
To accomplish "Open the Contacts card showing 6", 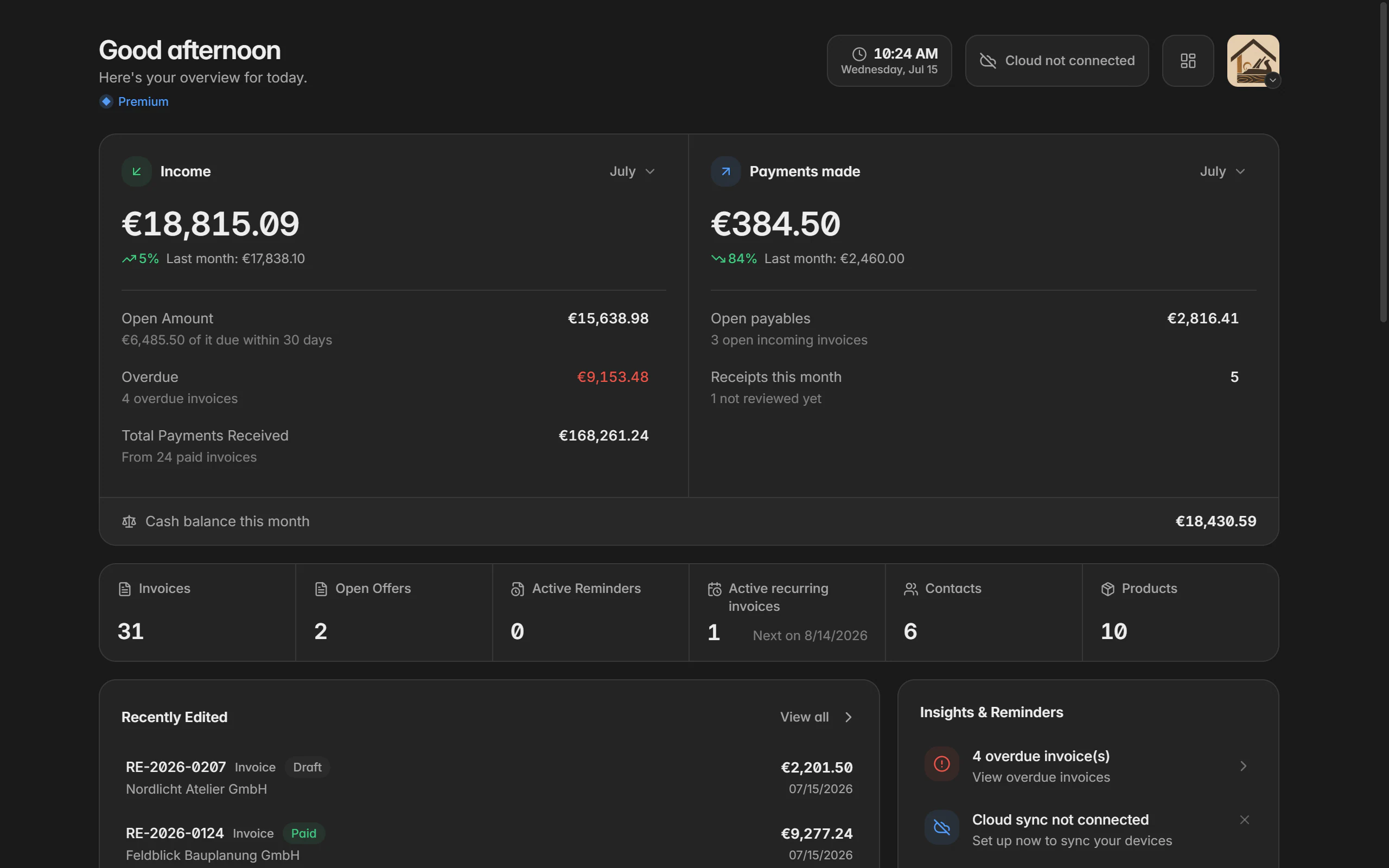I will (984, 612).
